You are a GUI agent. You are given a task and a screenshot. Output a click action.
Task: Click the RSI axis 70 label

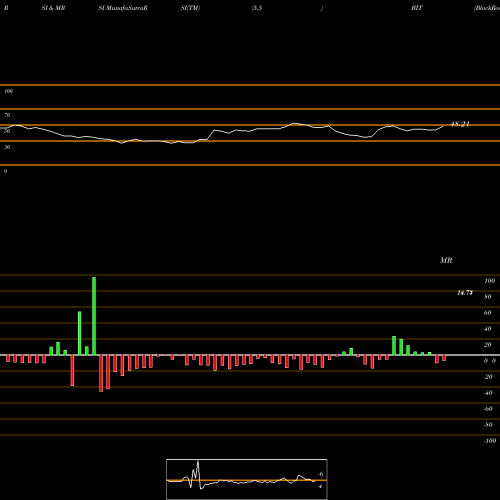pos(7,115)
